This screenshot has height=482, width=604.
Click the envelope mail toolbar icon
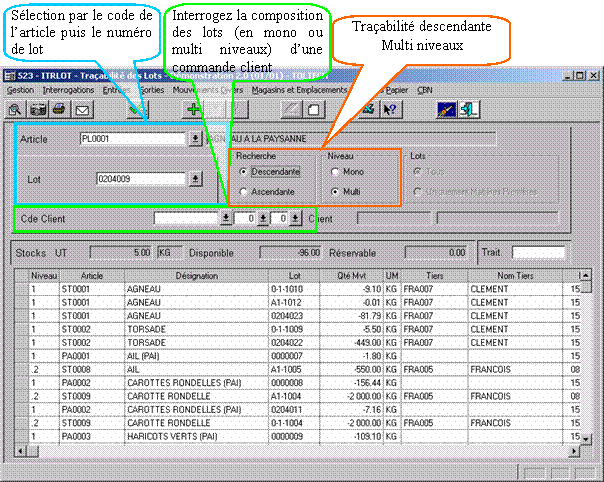[x=83, y=109]
